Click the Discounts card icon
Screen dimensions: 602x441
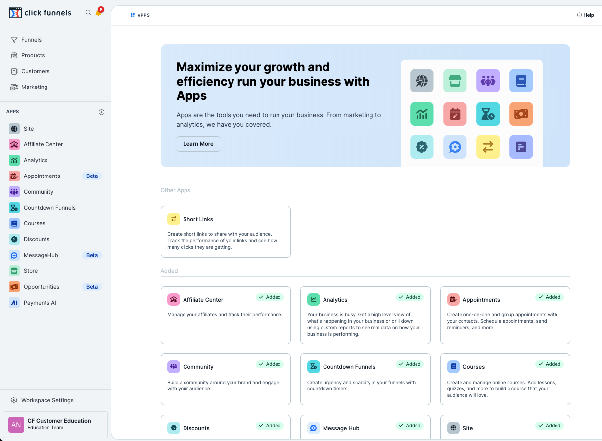173,428
